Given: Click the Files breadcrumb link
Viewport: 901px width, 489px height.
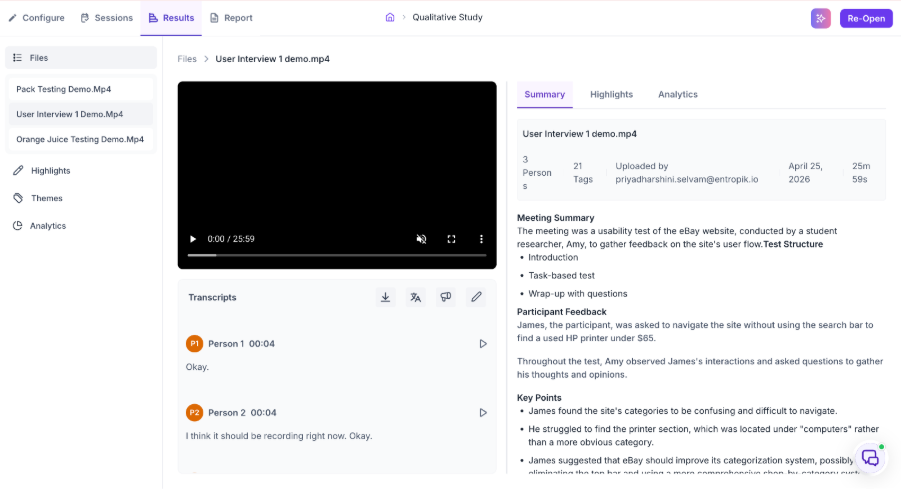Looking at the screenshot, I should coord(187,59).
